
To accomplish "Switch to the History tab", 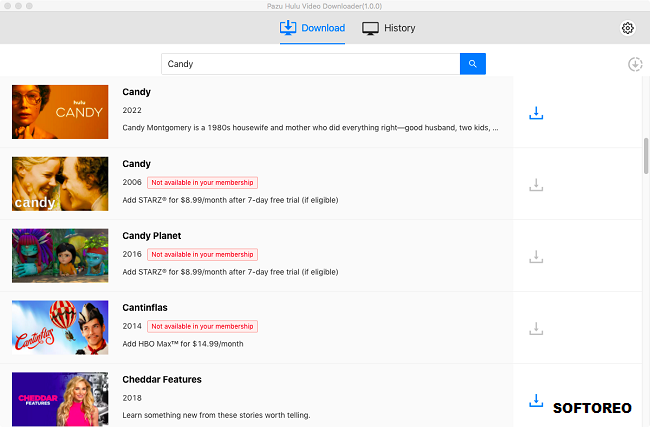I will [x=388, y=28].
